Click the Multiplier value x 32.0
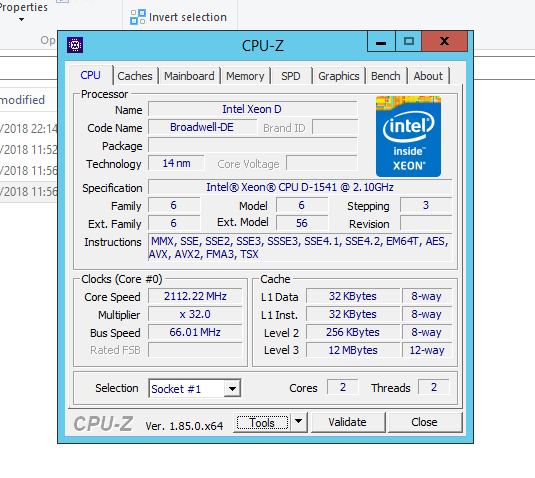This screenshot has width=535, height=478. [x=195, y=314]
